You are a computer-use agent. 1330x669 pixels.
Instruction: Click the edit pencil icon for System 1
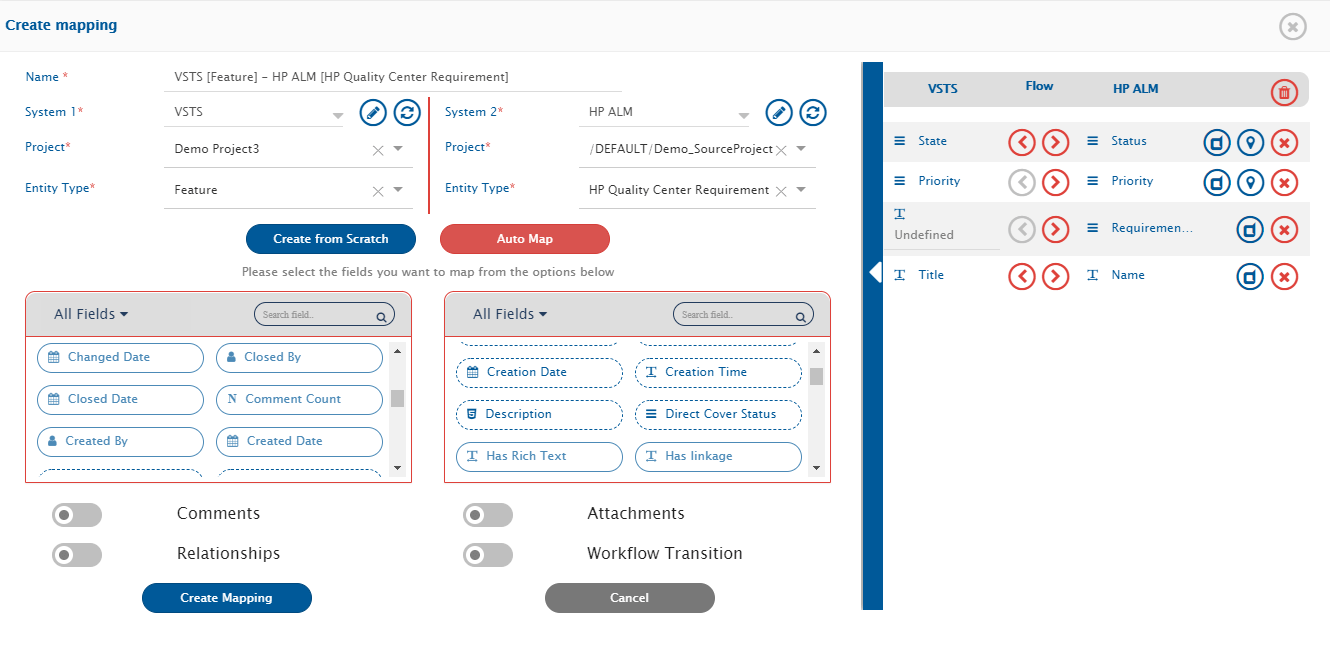tap(373, 112)
